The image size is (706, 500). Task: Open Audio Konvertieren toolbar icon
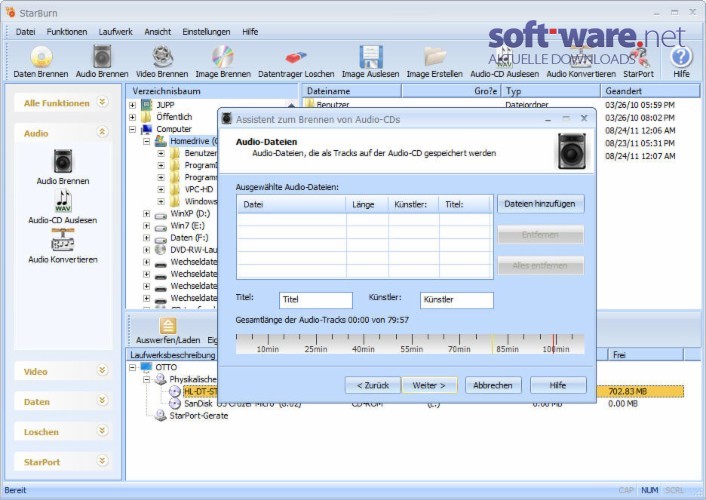click(x=581, y=57)
